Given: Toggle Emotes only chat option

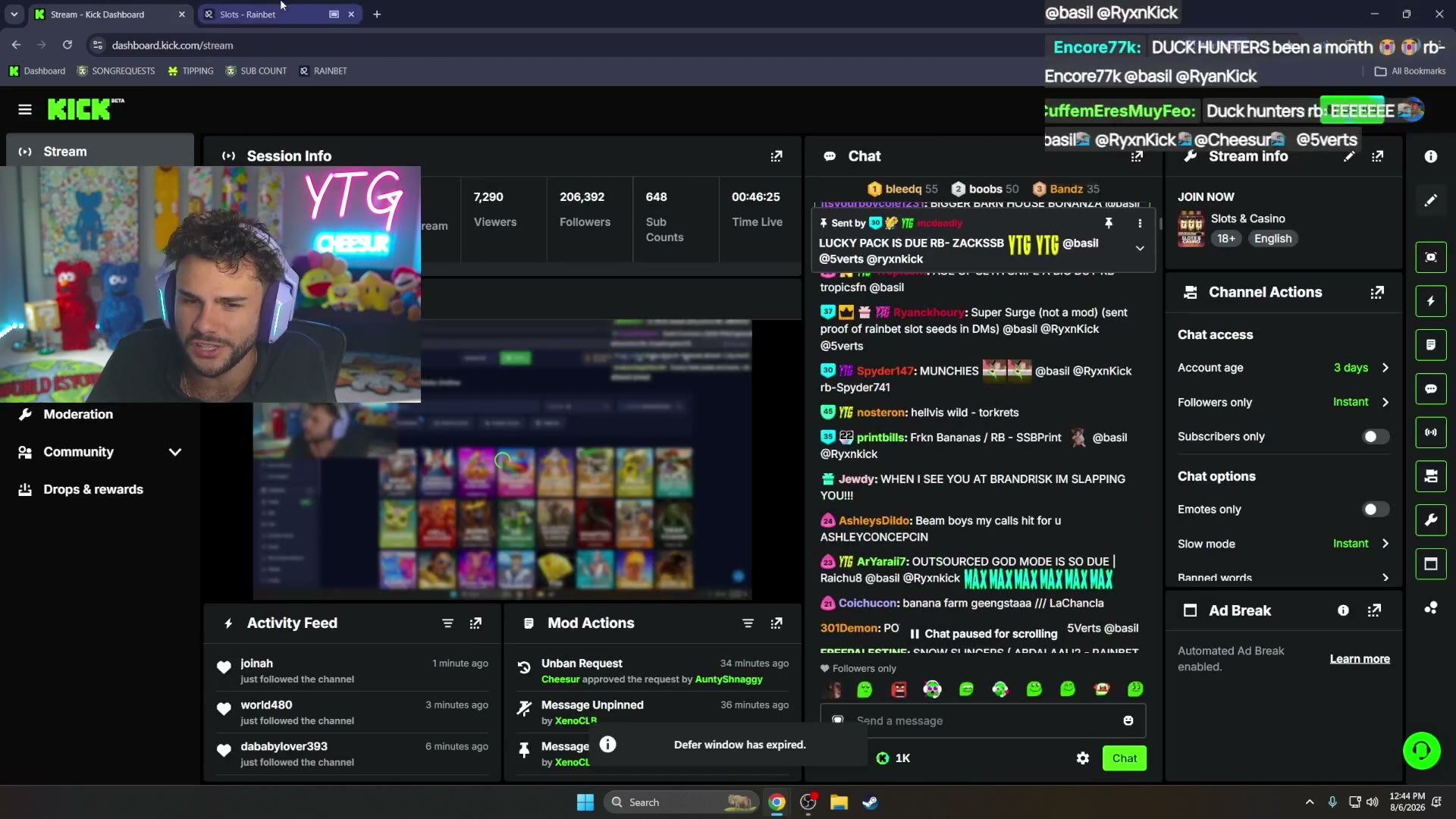Looking at the screenshot, I should pyautogui.click(x=1376, y=510).
